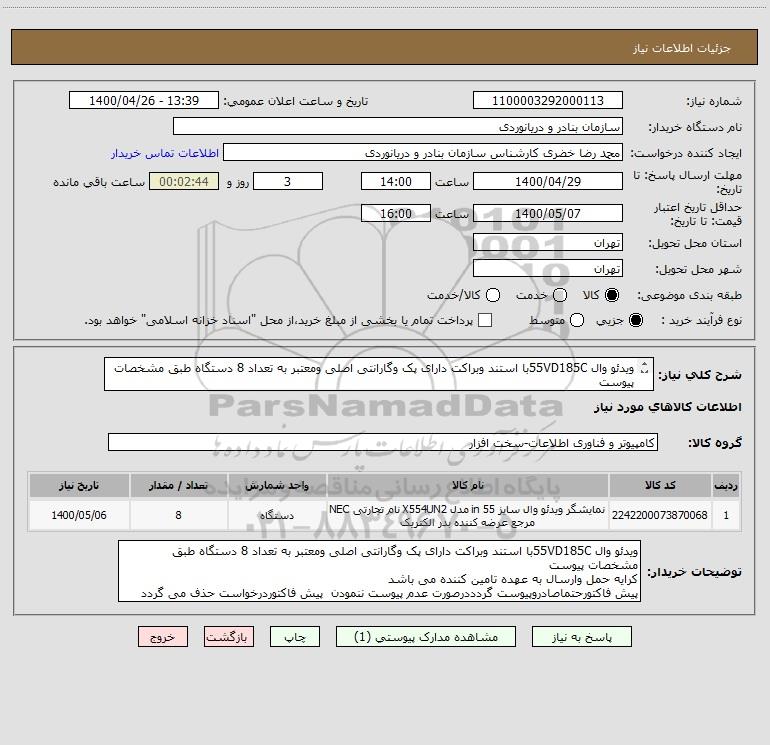
Task: Click the تاریخ نیاز column header
Action: (79, 485)
